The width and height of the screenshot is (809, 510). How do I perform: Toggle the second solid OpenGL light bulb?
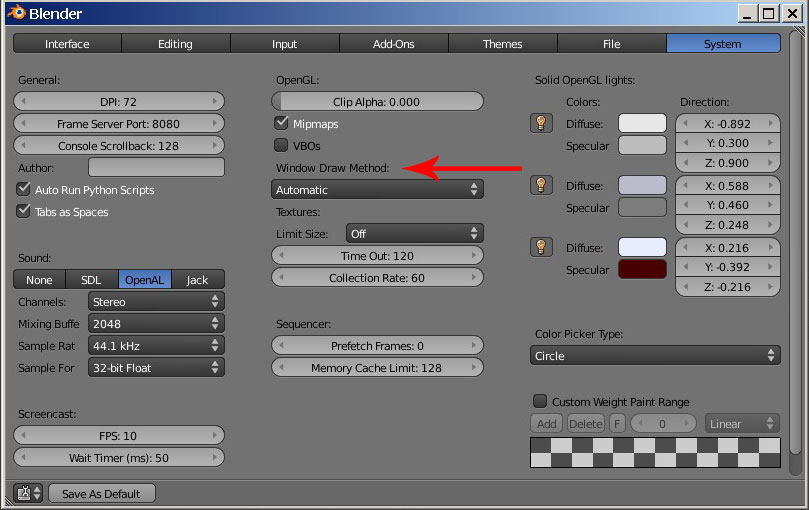tap(540, 185)
